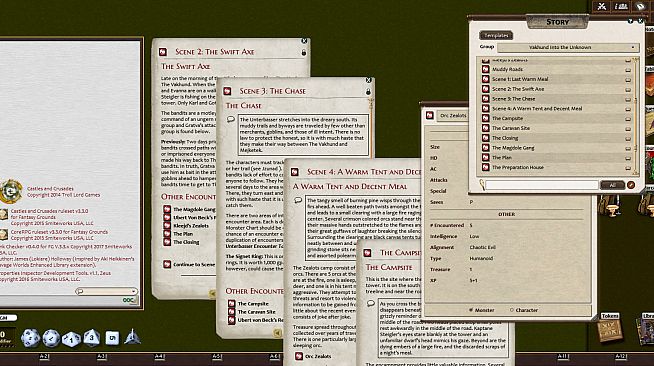654x366 pixels.
Task: Click the Scene 4 window link icon
Action: click(294, 172)
